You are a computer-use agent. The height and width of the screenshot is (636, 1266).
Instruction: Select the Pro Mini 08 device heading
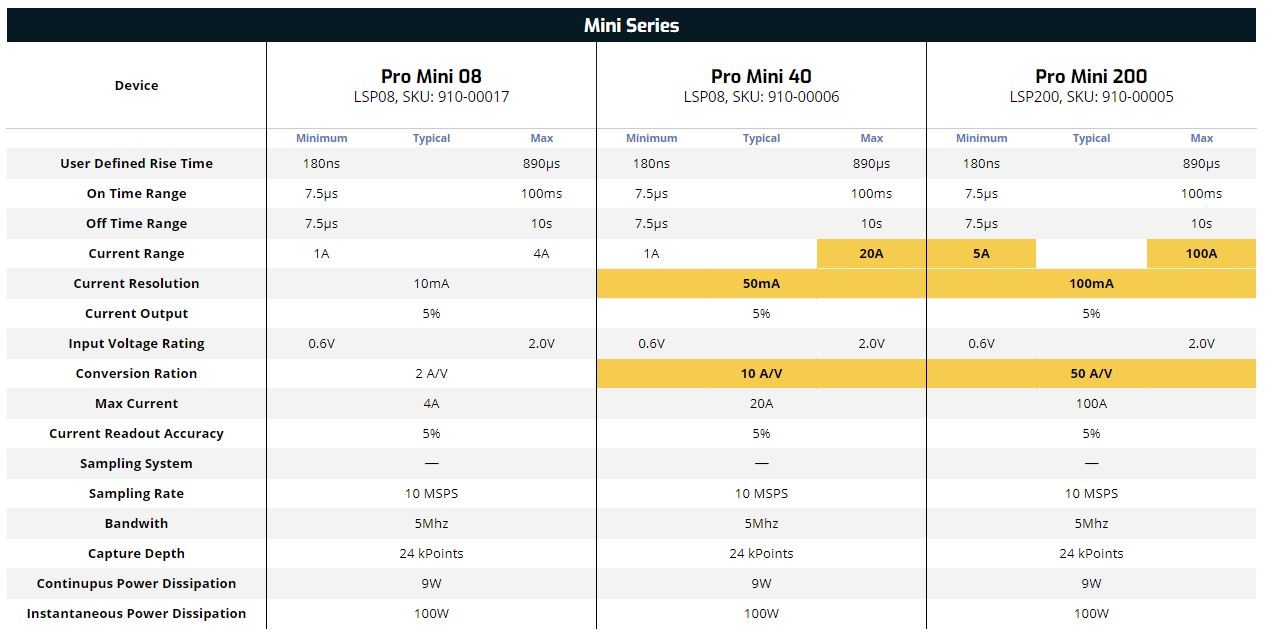tap(431, 76)
